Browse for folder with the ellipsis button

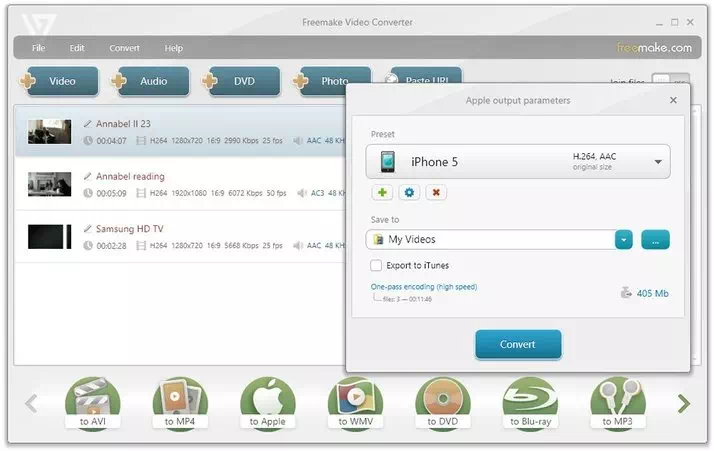coord(655,240)
